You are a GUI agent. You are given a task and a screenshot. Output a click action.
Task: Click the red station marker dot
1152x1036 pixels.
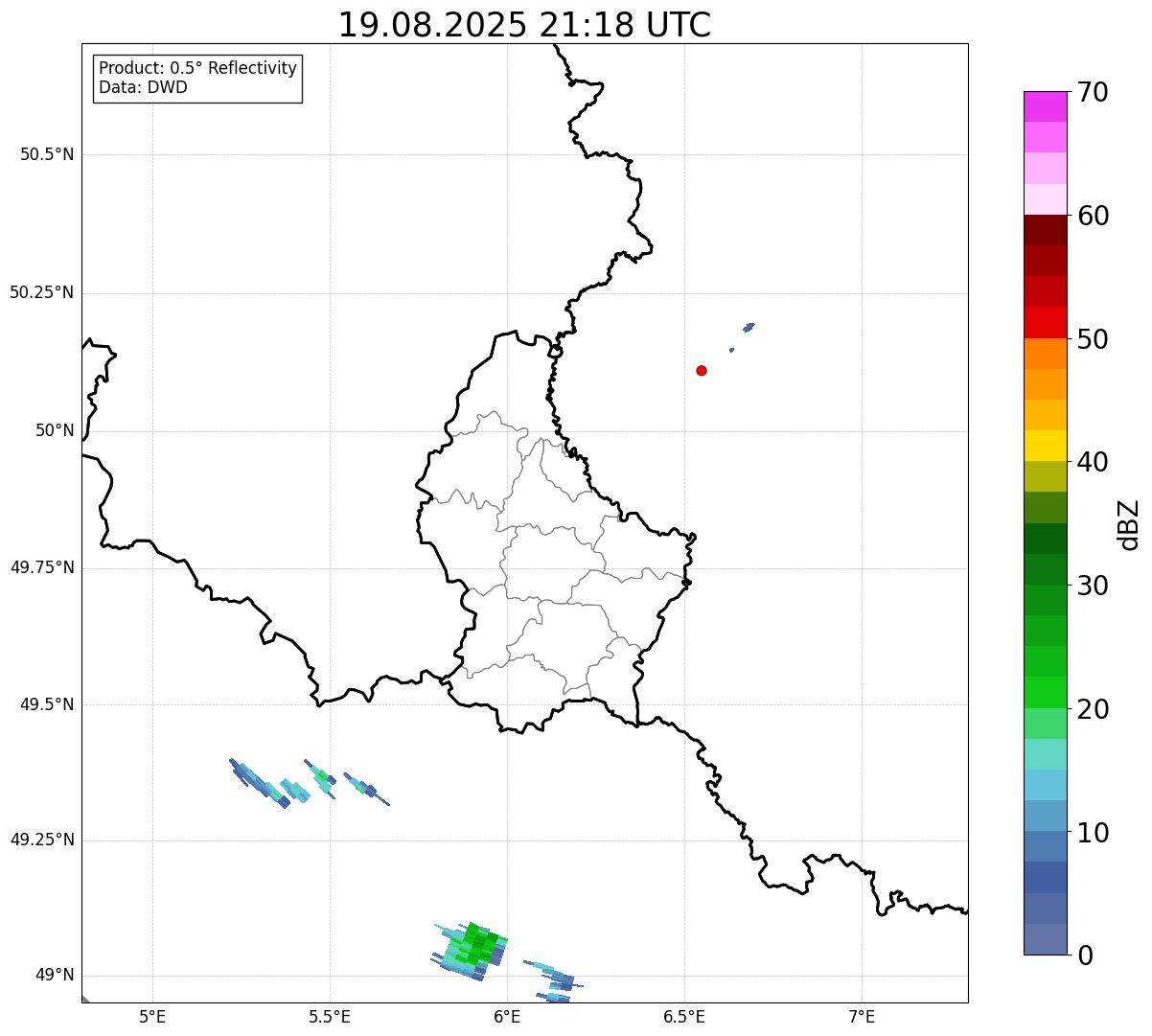[702, 371]
